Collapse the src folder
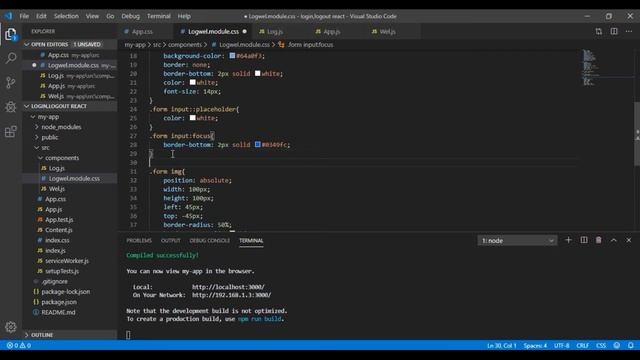640x360 pixels. point(37,147)
